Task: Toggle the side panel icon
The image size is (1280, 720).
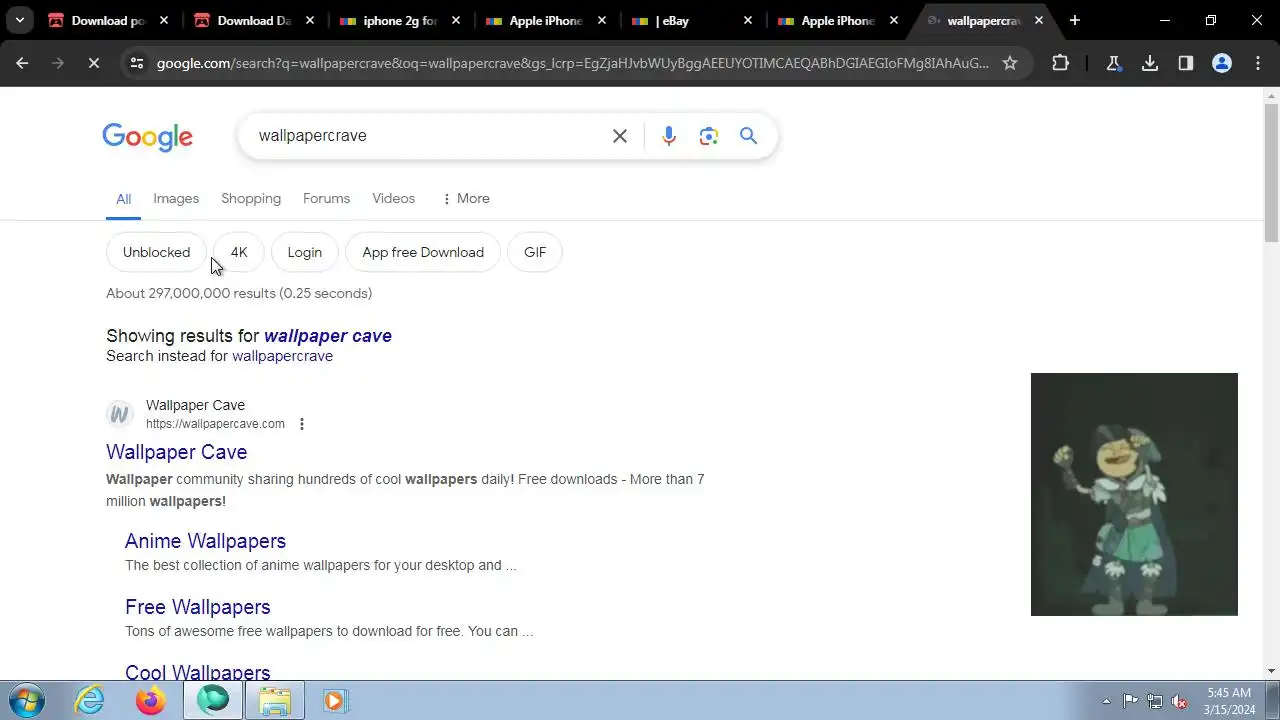Action: (1186, 63)
